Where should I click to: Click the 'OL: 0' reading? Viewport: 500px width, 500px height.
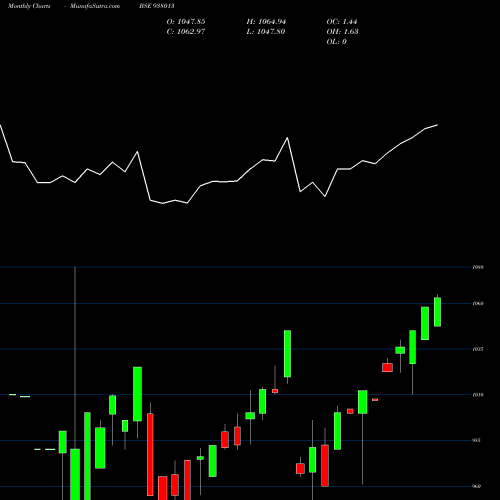[x=337, y=42]
